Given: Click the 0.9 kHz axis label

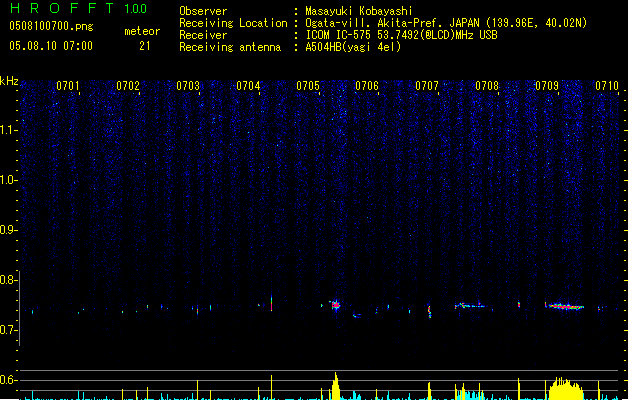Looking at the screenshot, I should click(9, 230).
